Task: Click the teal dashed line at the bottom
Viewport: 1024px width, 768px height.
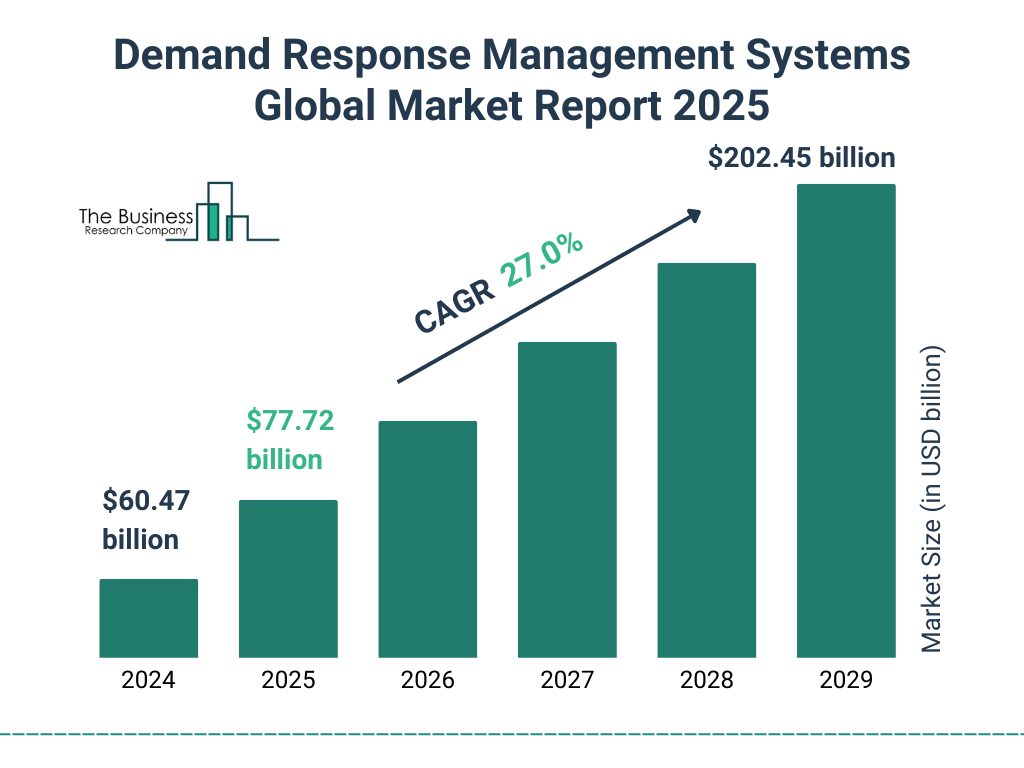Action: [x=512, y=733]
